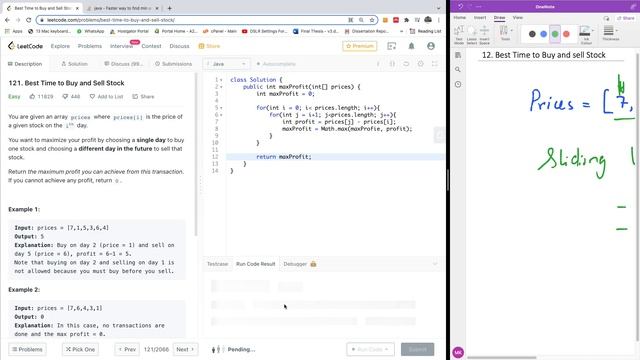The width and height of the screenshot is (640, 360).
Task: Go to the Prev problem
Action: (x=127, y=349)
